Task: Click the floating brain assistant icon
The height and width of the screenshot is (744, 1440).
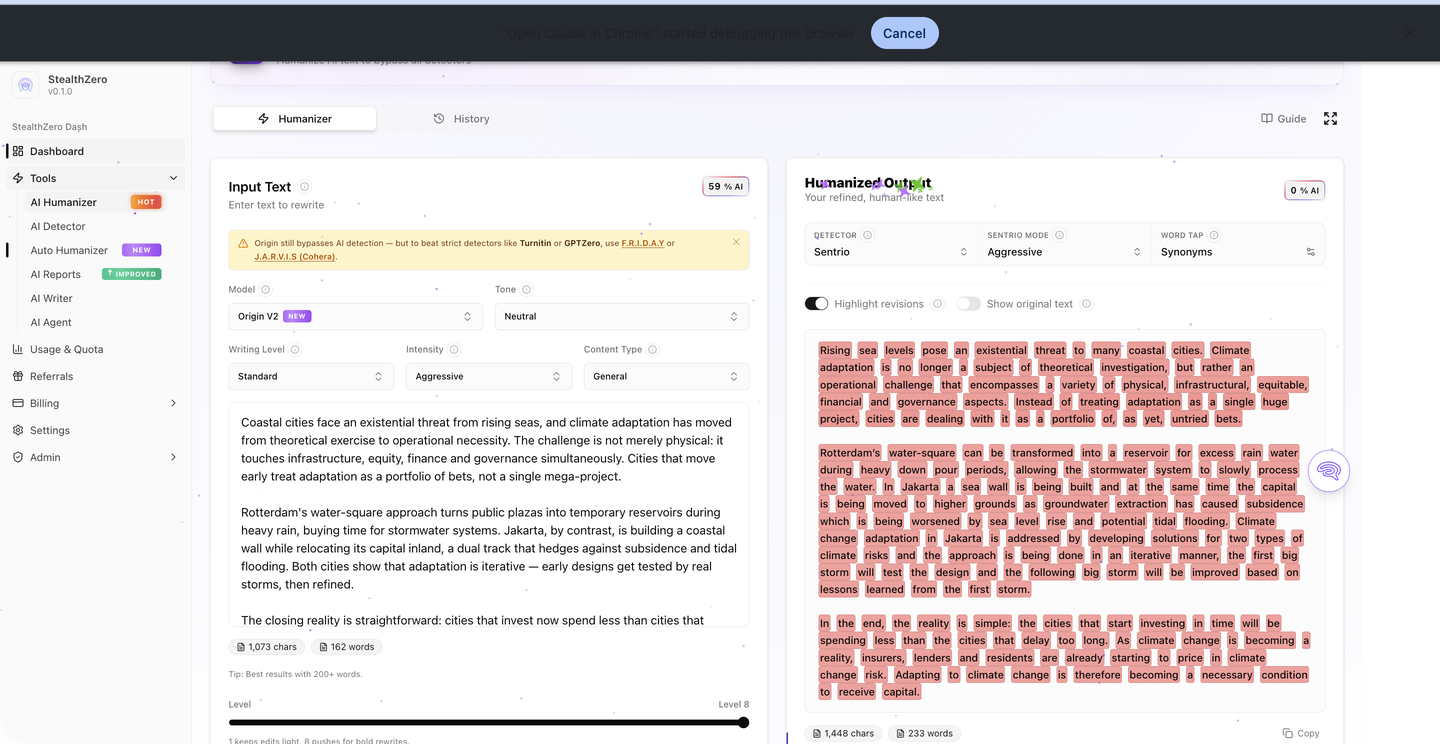Action: 1328,470
